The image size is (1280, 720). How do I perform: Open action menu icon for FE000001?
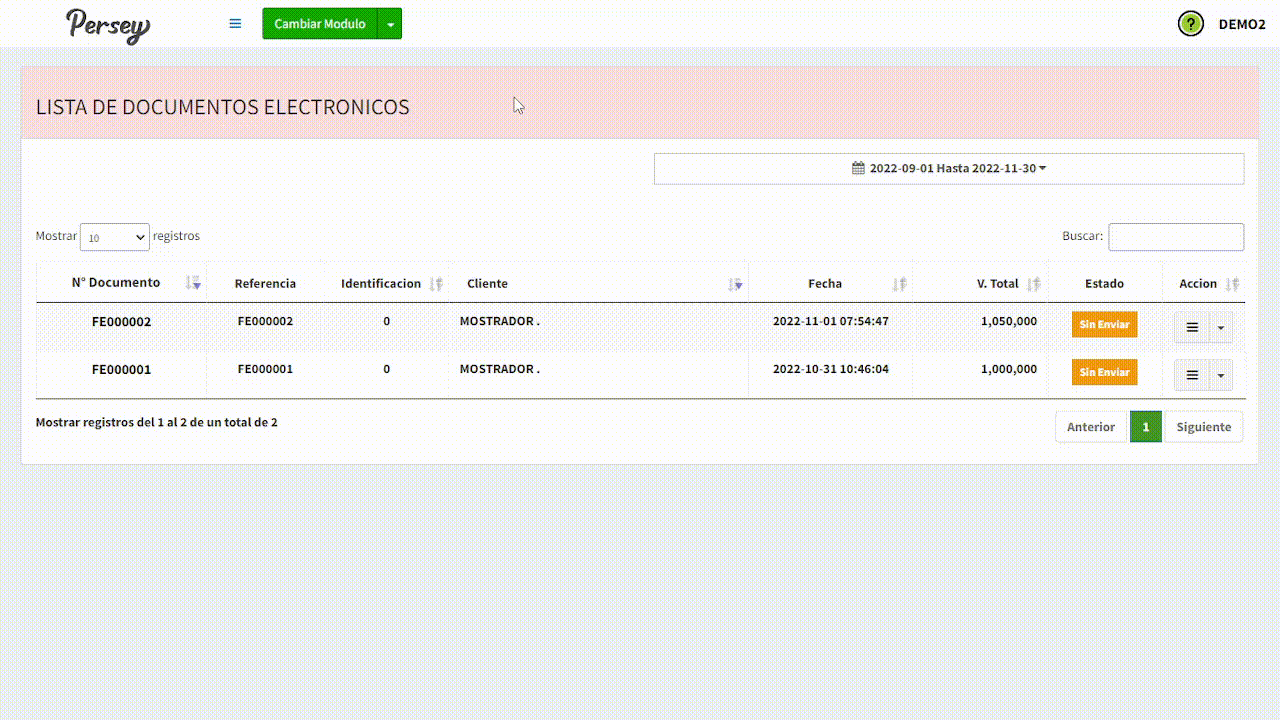(1192, 375)
